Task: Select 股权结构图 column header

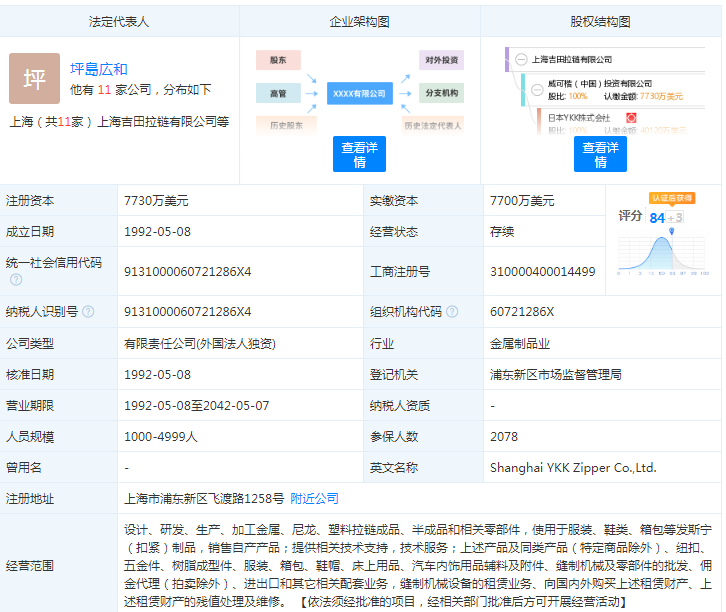Action: (x=601, y=22)
